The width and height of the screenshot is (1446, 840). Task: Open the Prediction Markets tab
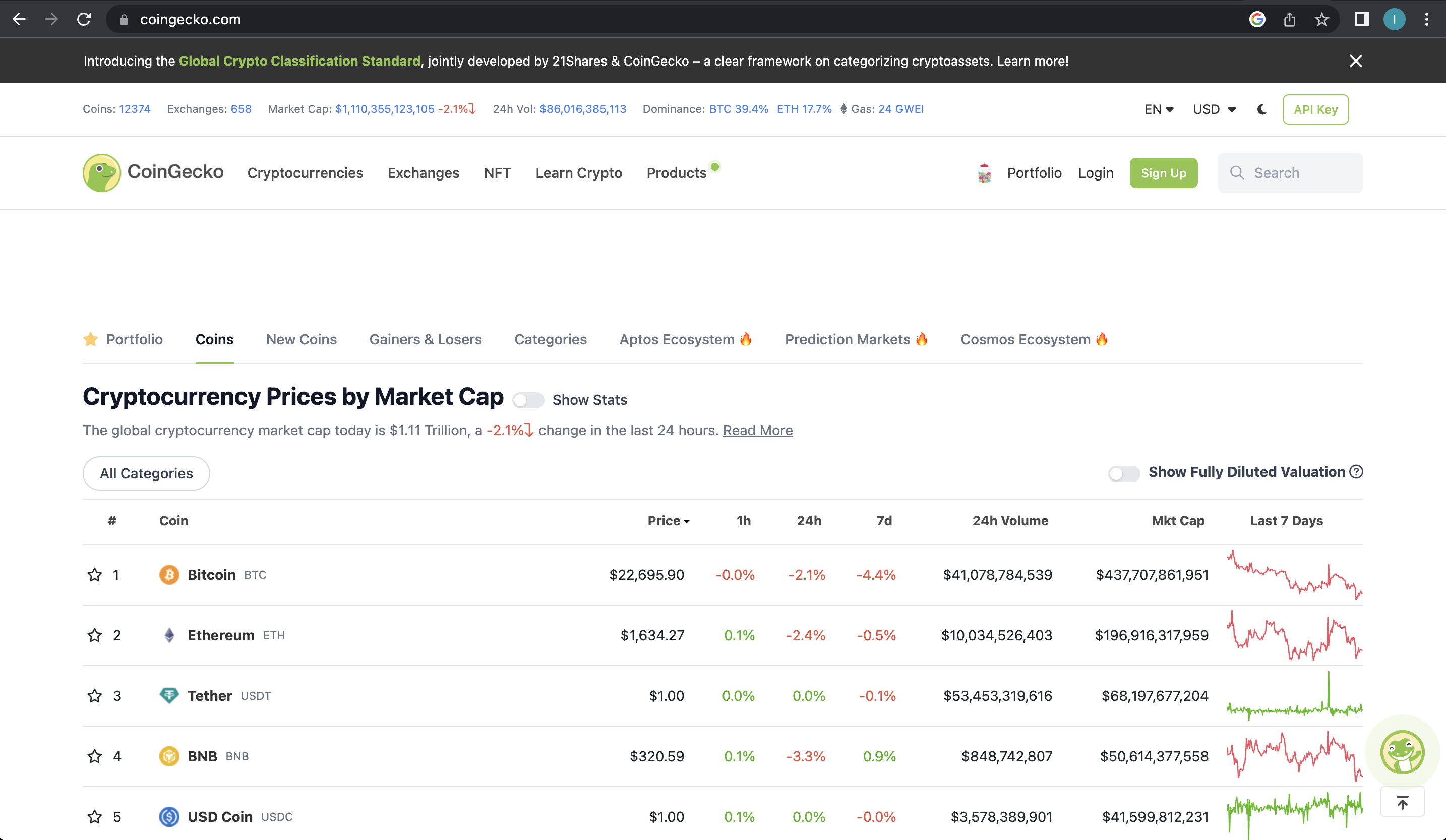pyautogui.click(x=857, y=339)
